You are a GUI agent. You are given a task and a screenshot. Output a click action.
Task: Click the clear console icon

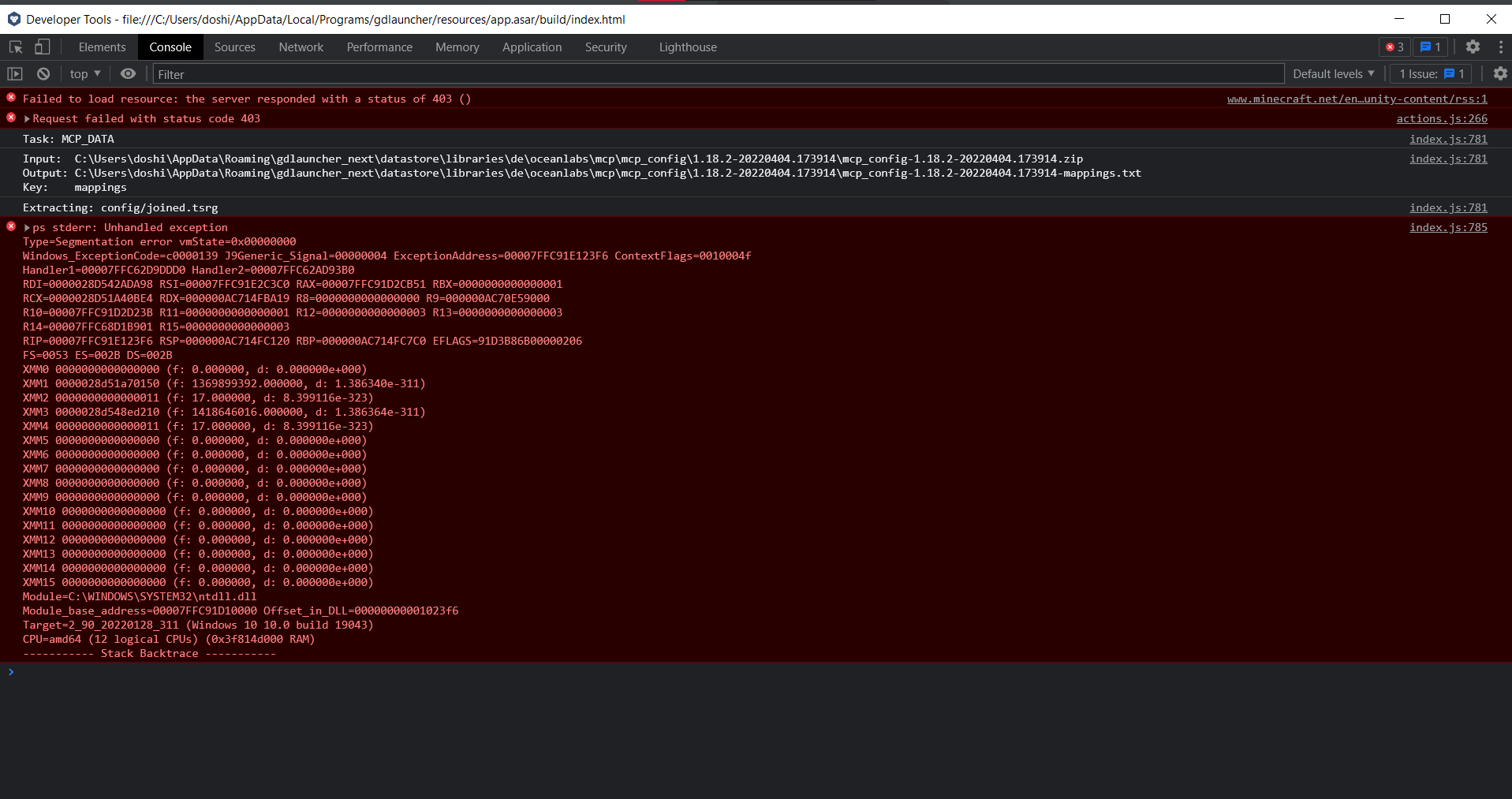click(43, 73)
